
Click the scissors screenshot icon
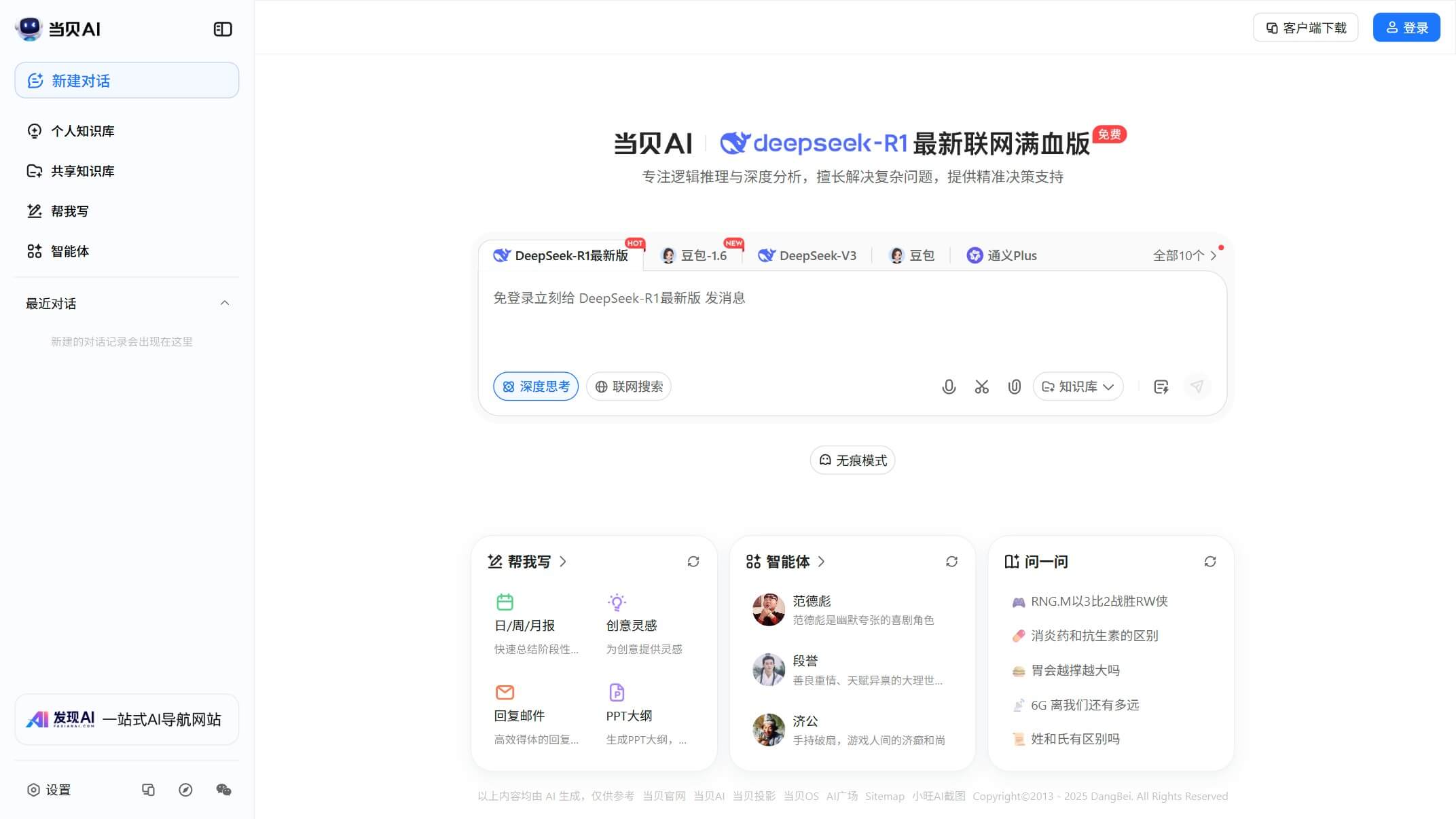981,386
